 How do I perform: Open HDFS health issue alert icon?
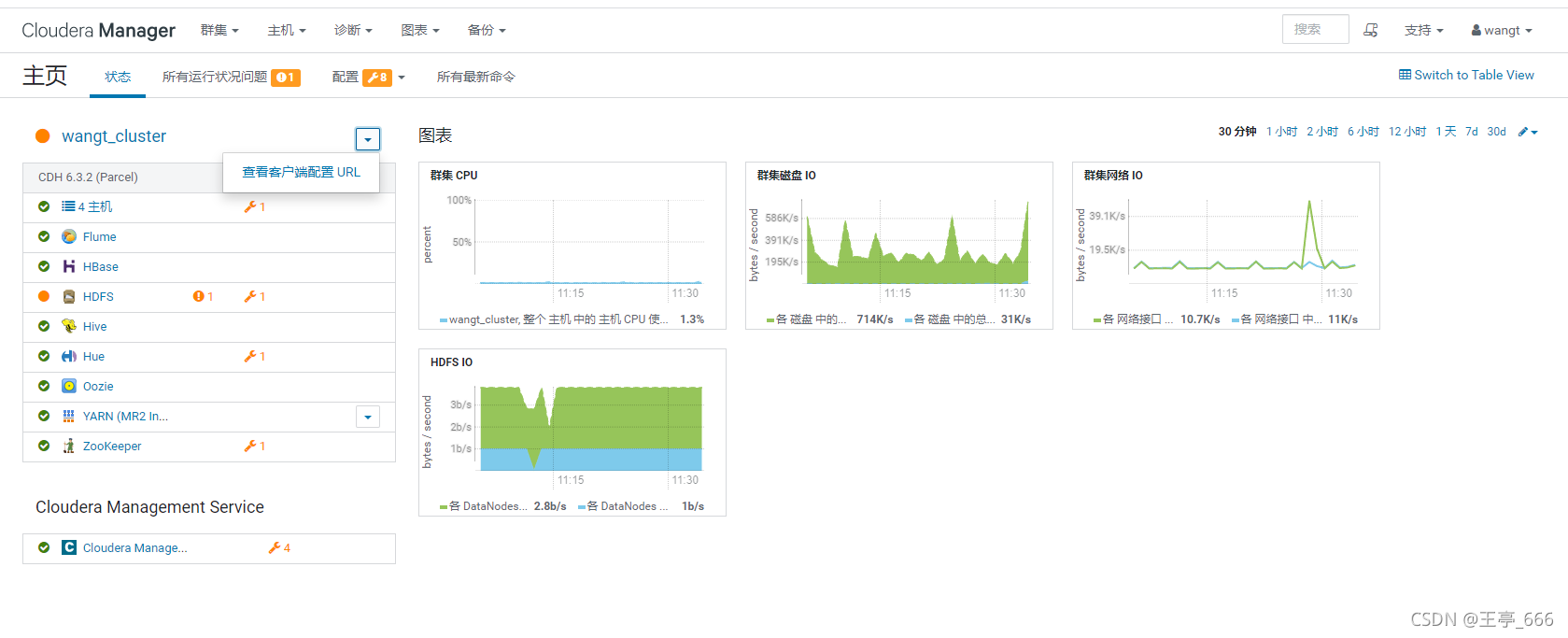click(x=204, y=296)
